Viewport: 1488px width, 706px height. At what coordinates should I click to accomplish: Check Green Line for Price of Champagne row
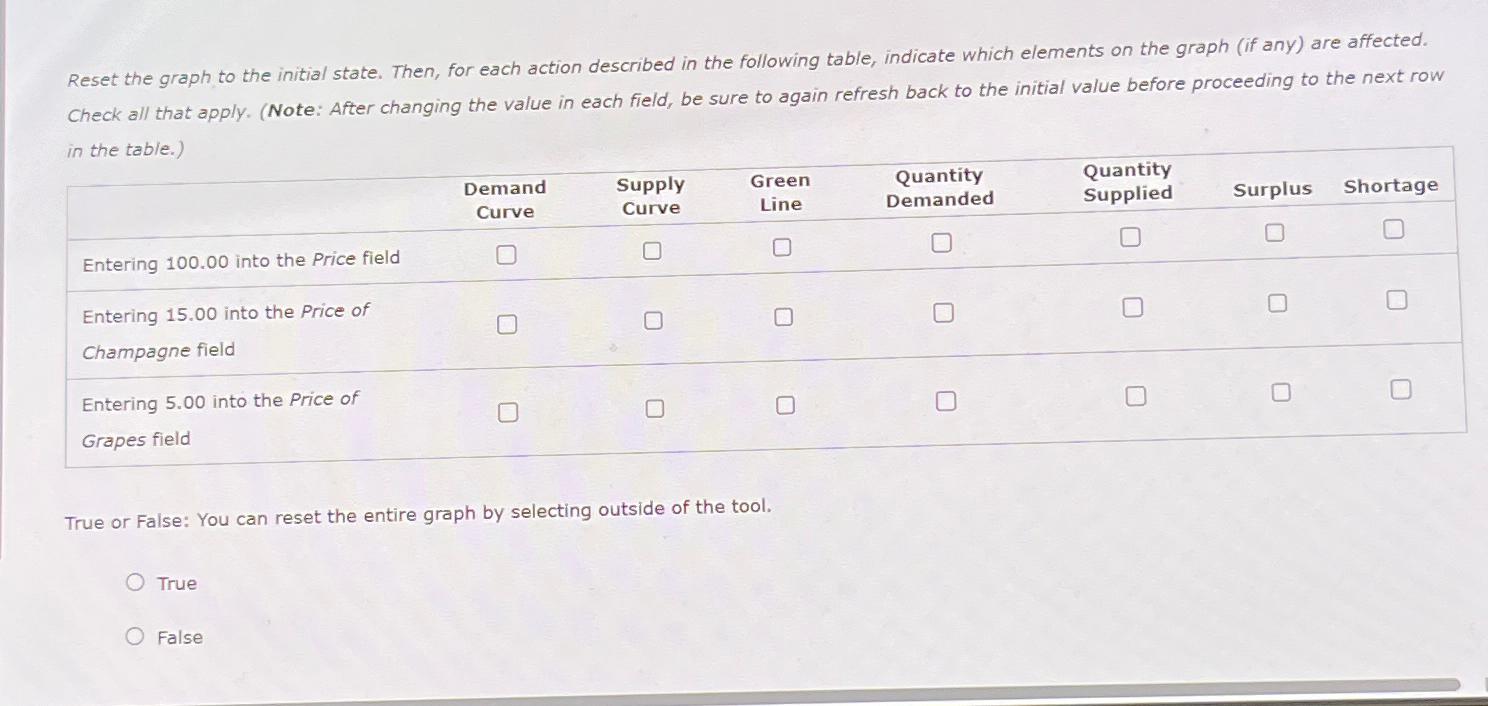coord(784,315)
